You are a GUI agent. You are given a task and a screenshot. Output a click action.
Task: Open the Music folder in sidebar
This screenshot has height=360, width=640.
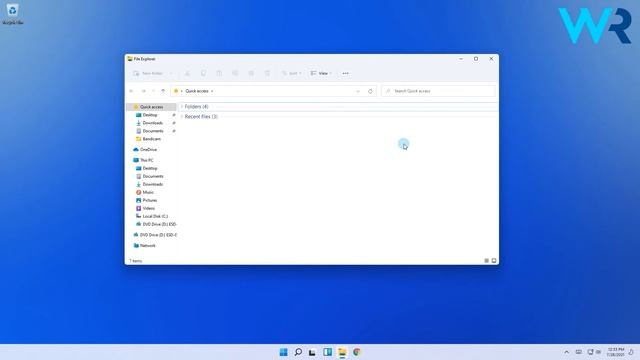coord(148,192)
